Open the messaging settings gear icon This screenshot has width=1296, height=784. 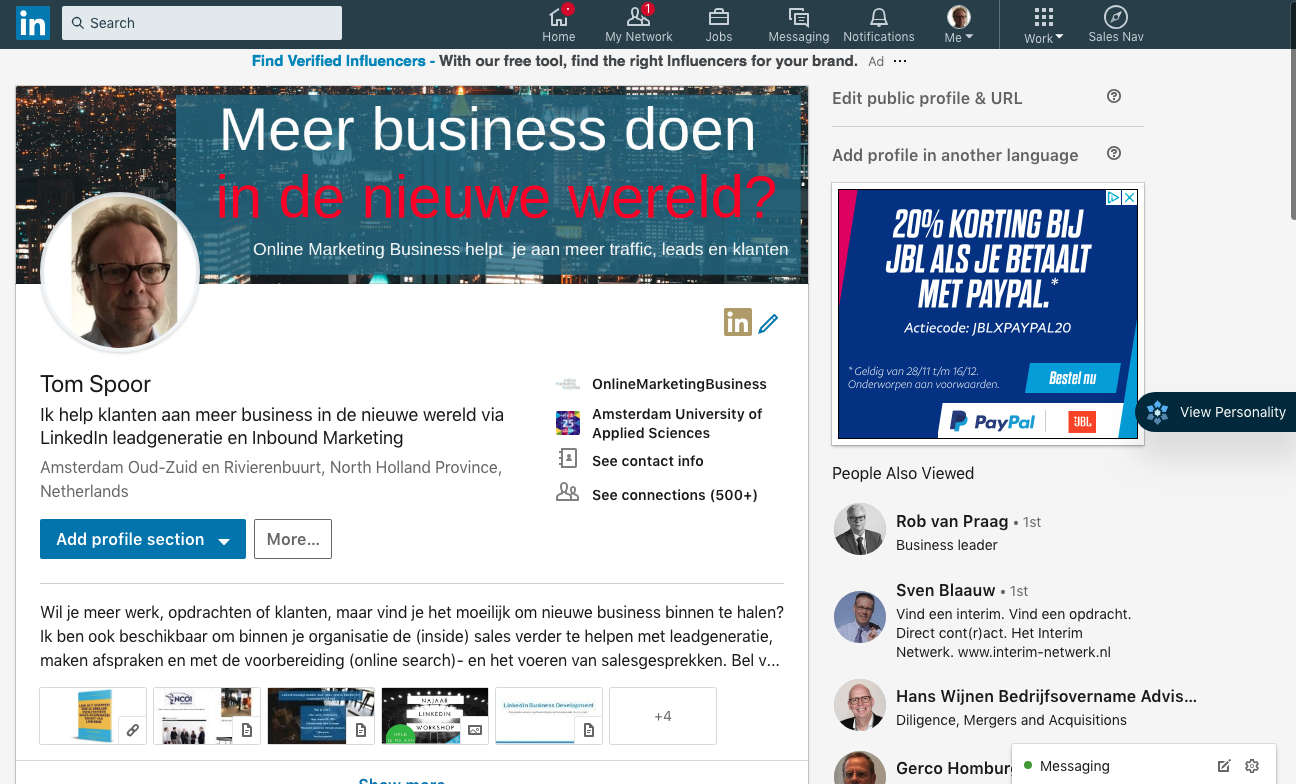click(1252, 766)
